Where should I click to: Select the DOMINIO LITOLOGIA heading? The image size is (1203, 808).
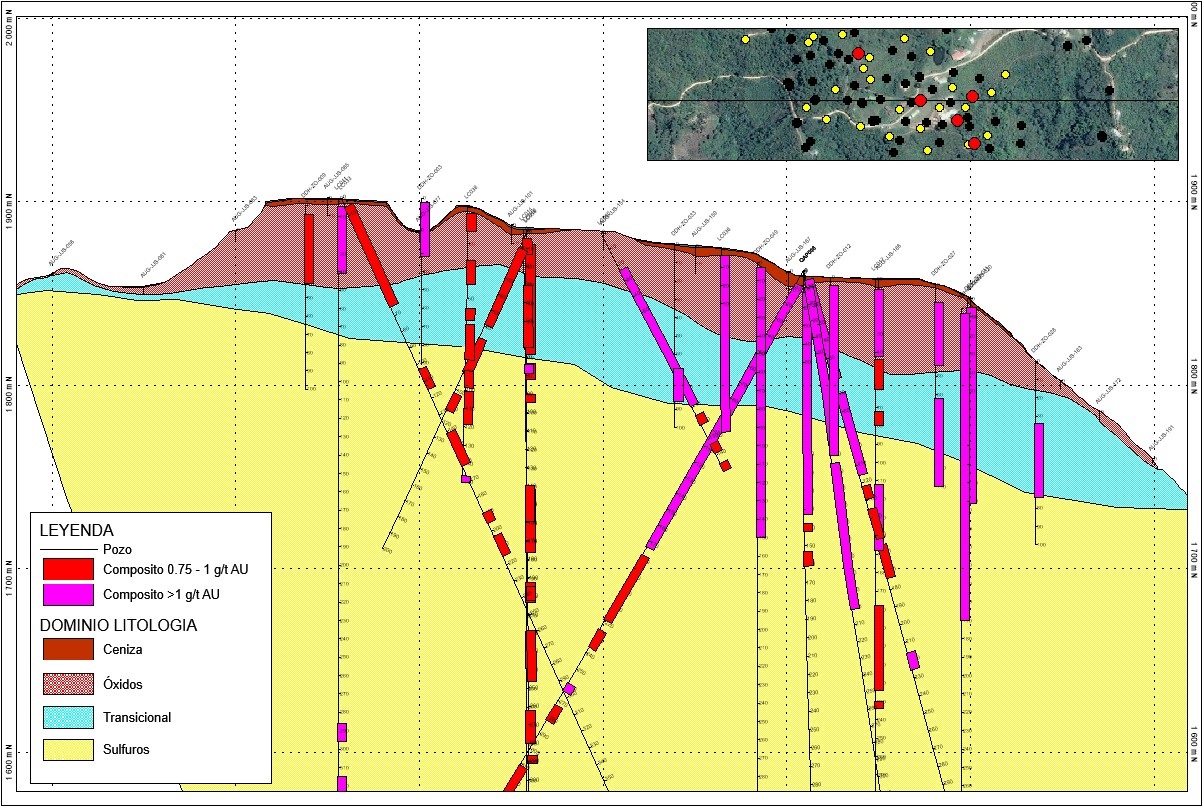(118, 625)
